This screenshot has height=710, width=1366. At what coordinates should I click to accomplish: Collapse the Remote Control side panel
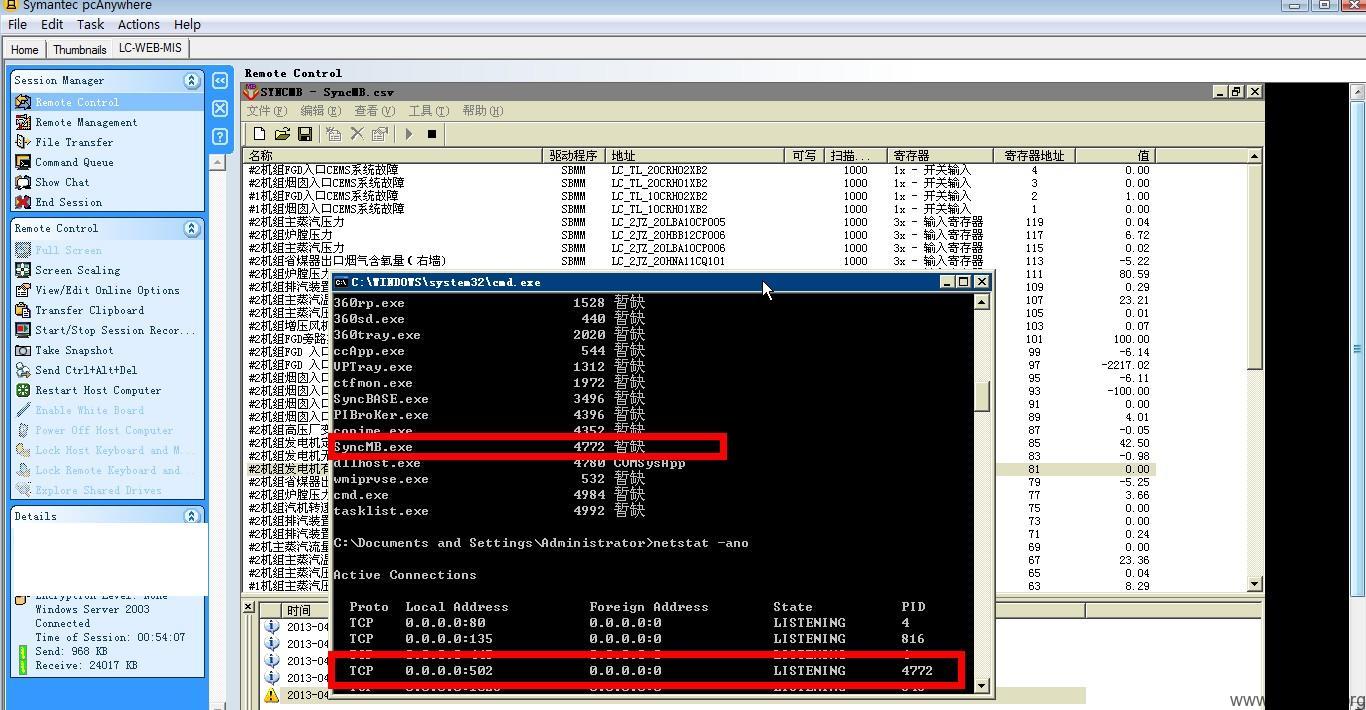(x=191, y=228)
